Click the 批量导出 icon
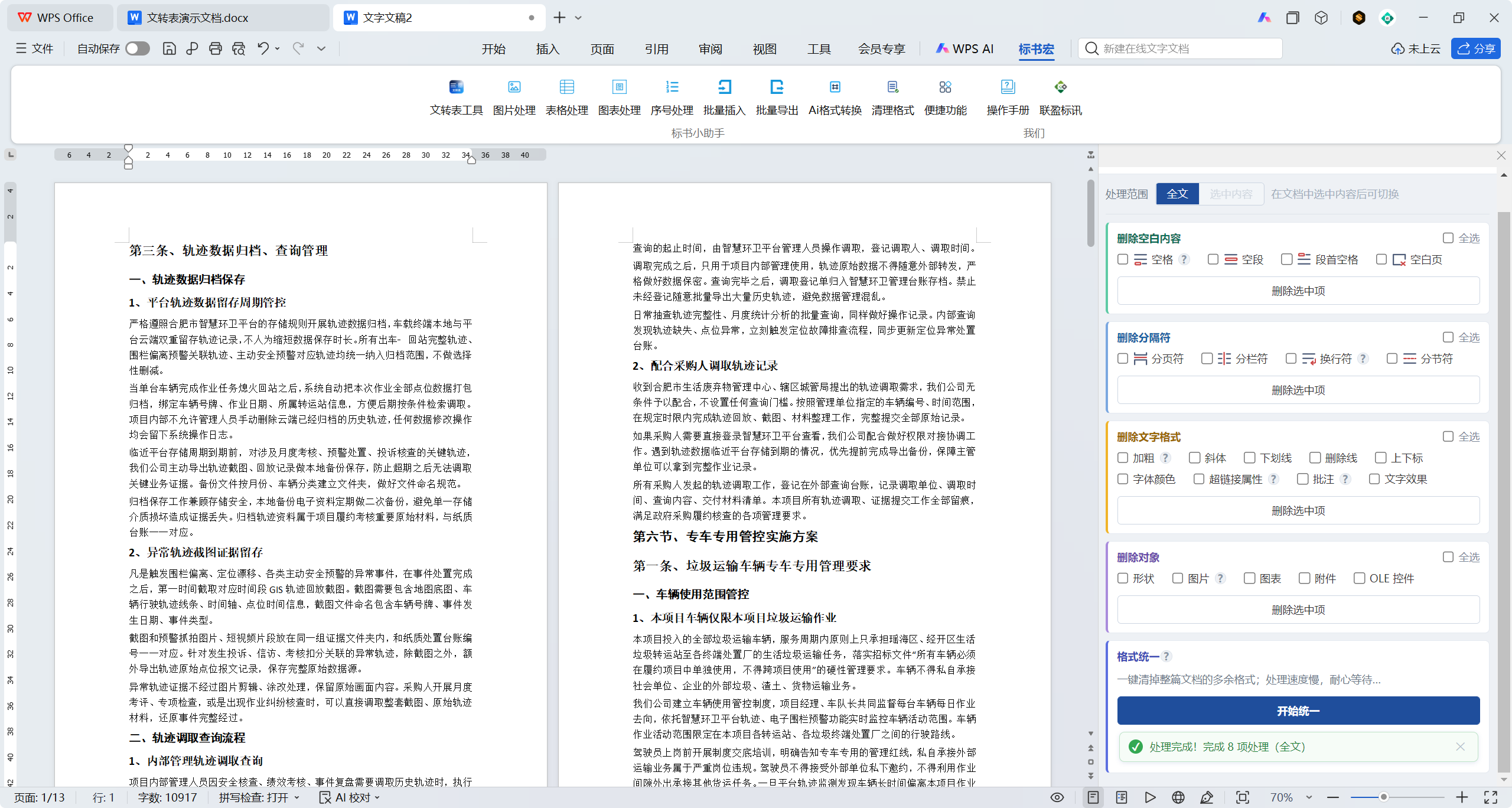Image resolution: width=1512 pixels, height=808 pixels. pyautogui.click(x=777, y=87)
